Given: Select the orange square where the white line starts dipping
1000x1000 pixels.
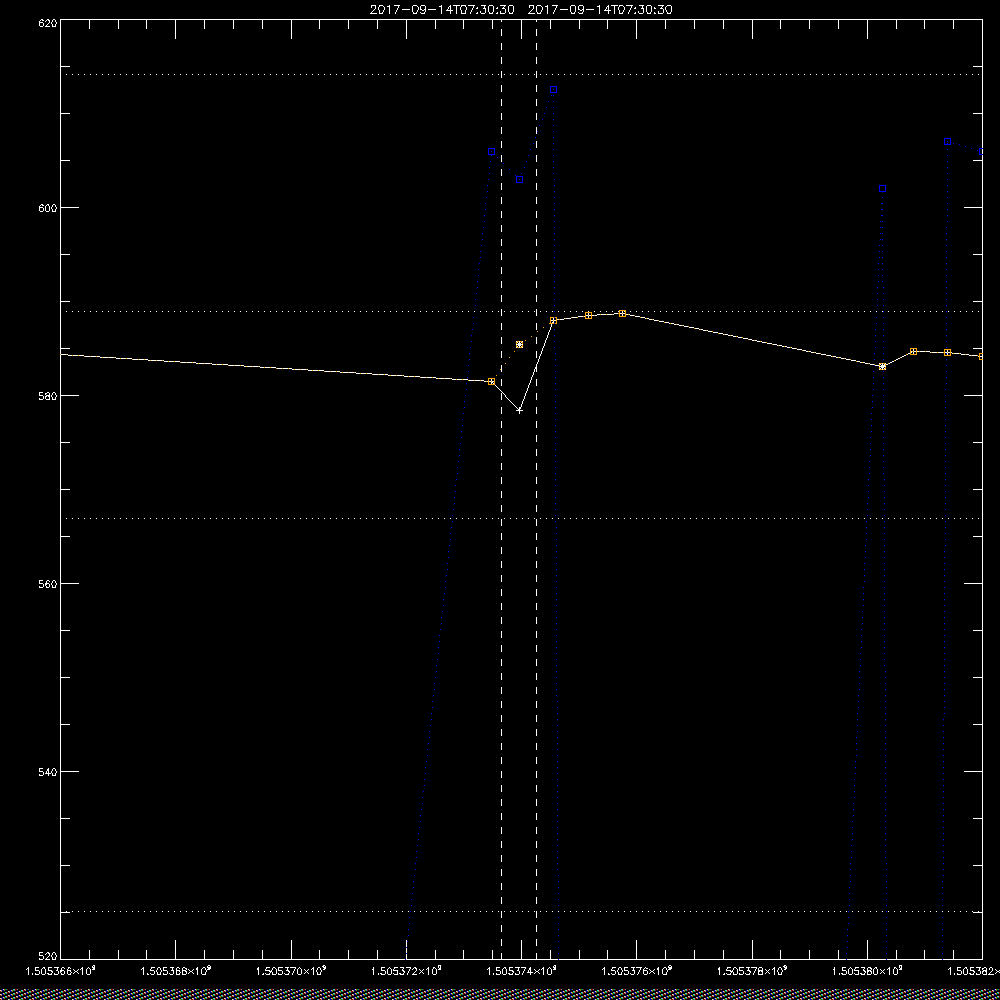Looking at the screenshot, I should tap(491, 381).
